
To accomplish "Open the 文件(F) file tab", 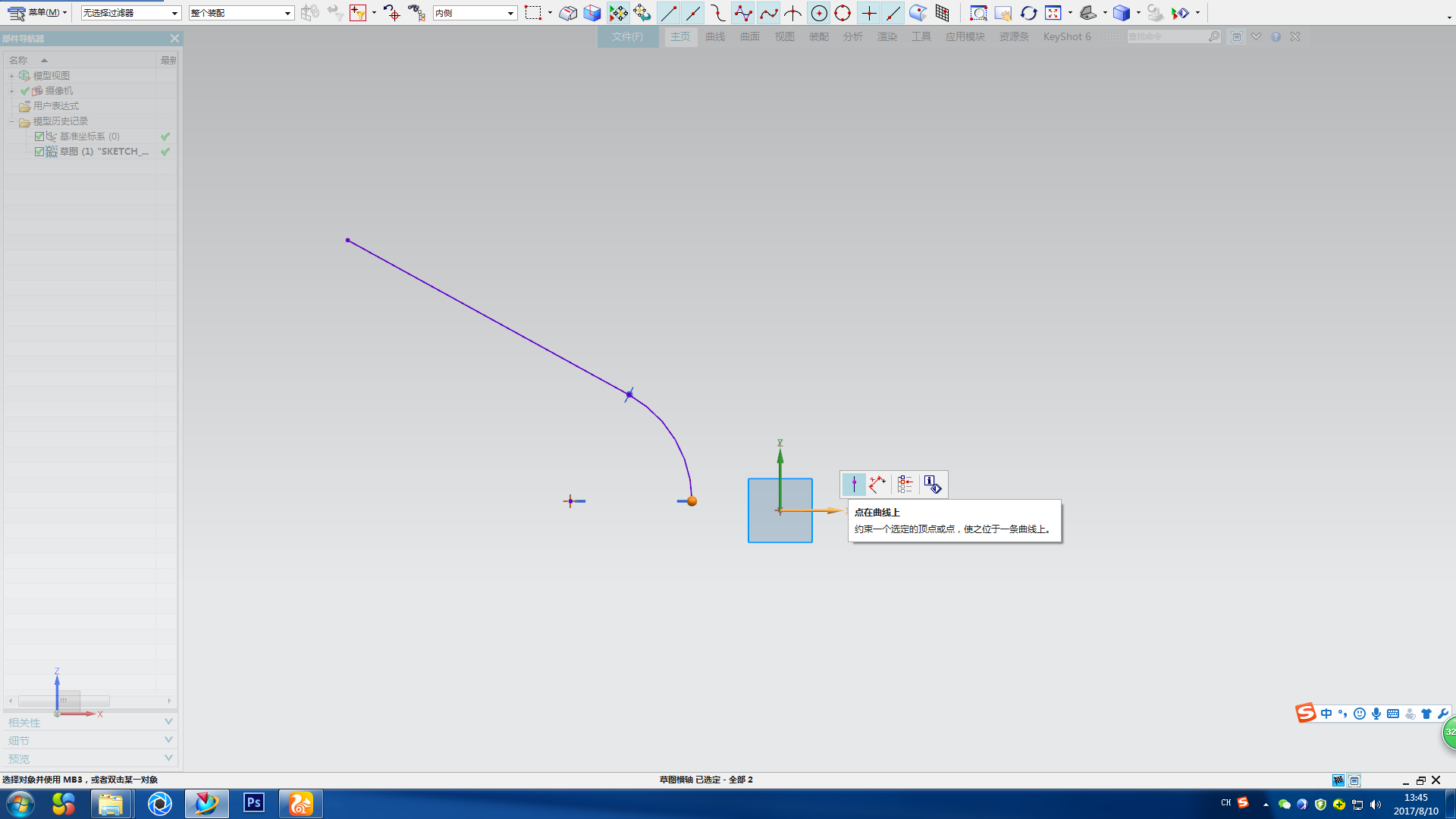I will [627, 36].
